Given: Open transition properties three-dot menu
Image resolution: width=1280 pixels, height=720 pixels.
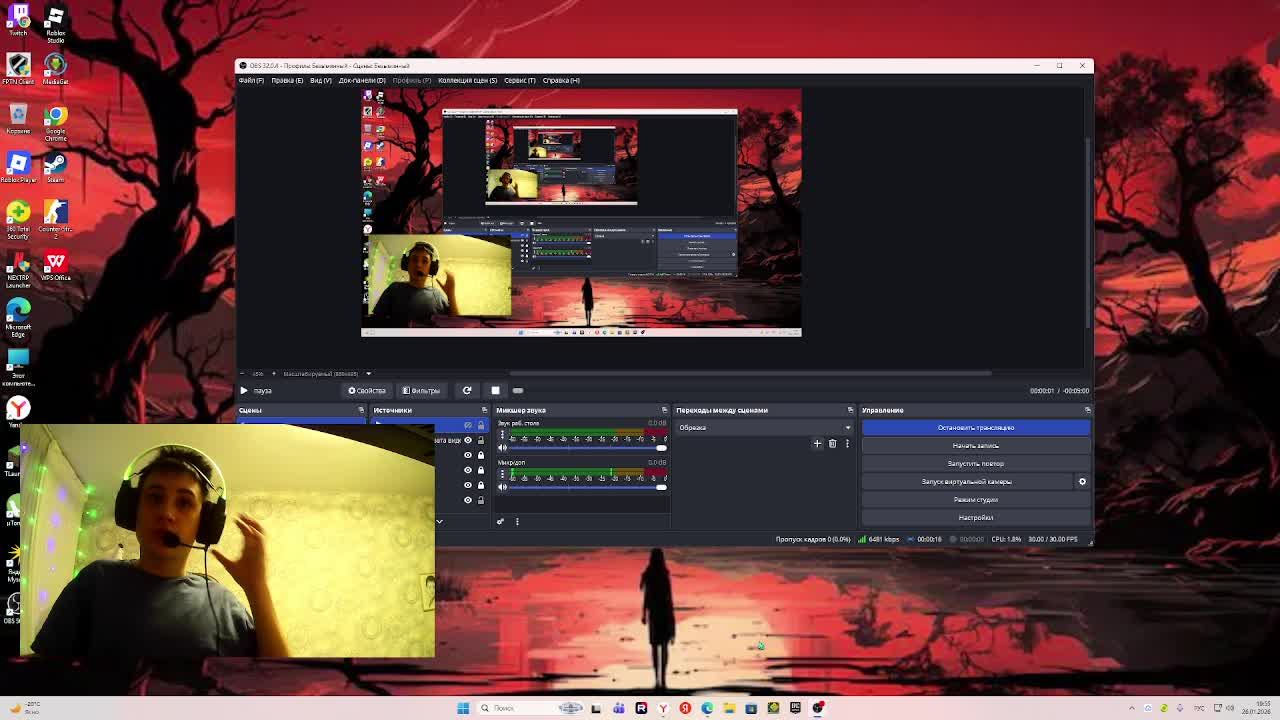Looking at the screenshot, I should tap(847, 443).
